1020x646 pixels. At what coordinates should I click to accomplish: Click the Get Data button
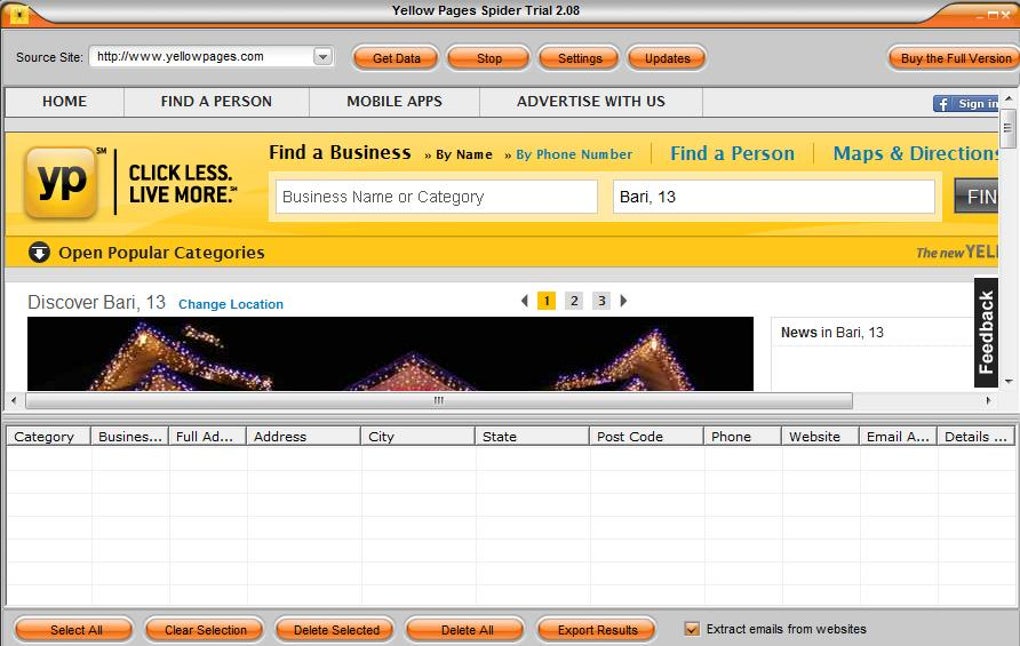click(396, 59)
